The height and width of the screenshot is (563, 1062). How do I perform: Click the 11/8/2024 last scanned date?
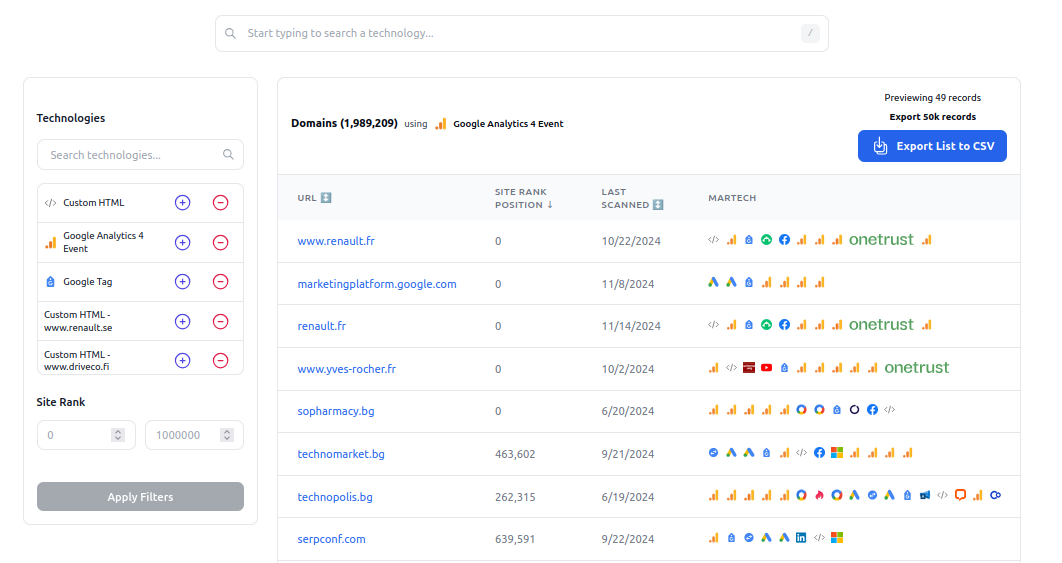(628, 284)
